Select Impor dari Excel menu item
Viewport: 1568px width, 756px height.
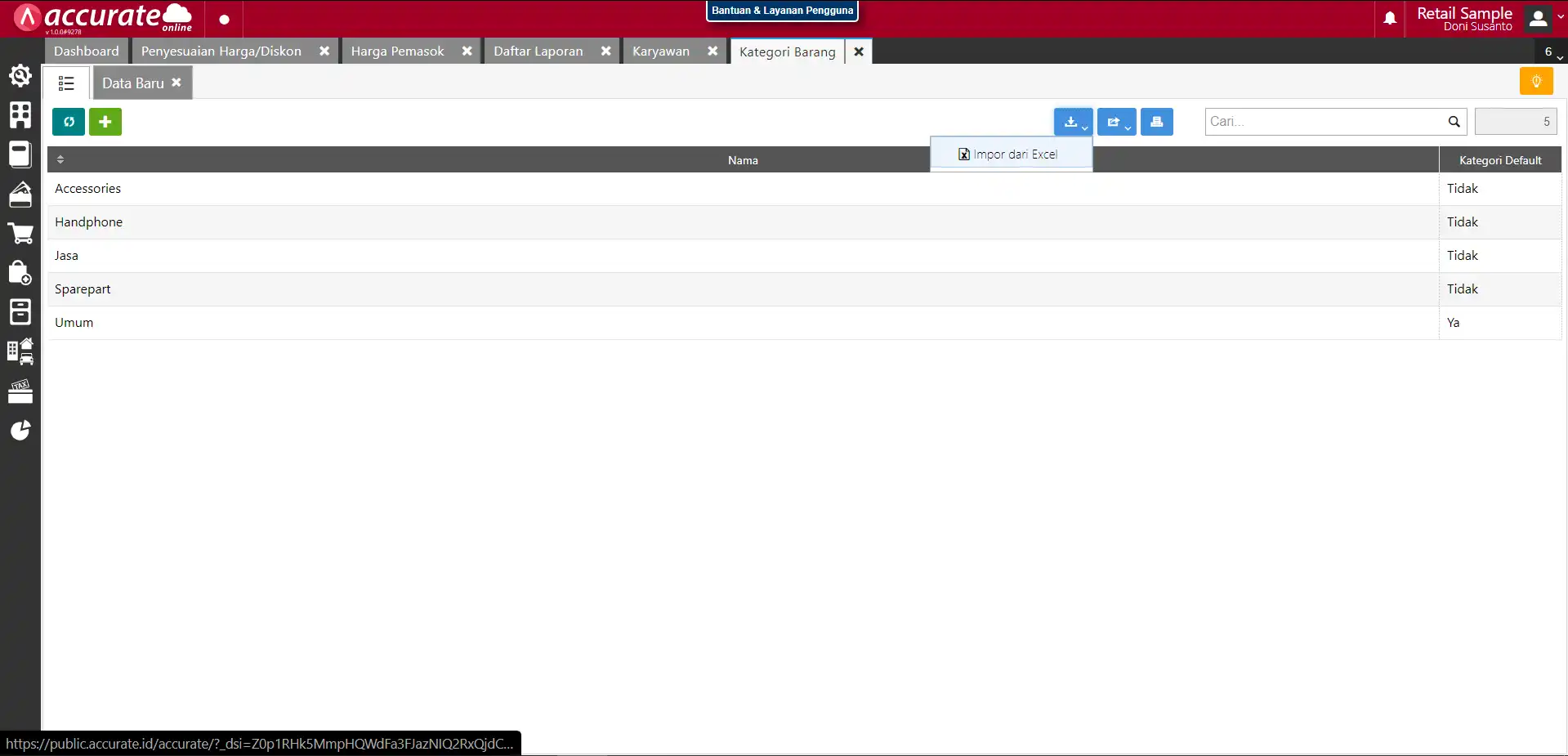pos(1010,154)
